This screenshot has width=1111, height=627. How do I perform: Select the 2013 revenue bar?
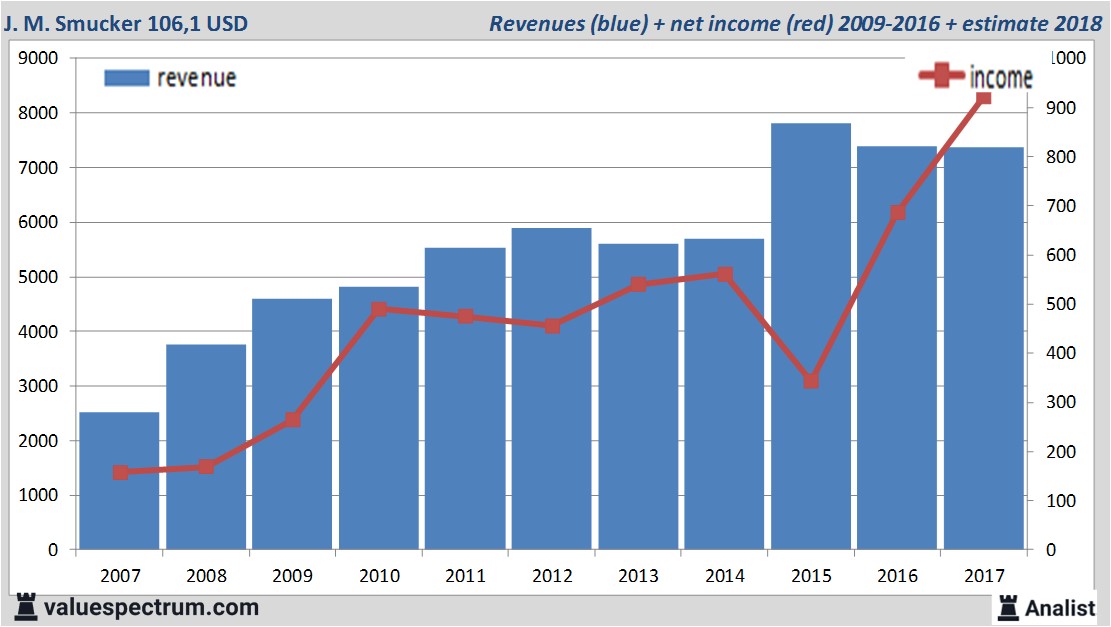pos(638,397)
